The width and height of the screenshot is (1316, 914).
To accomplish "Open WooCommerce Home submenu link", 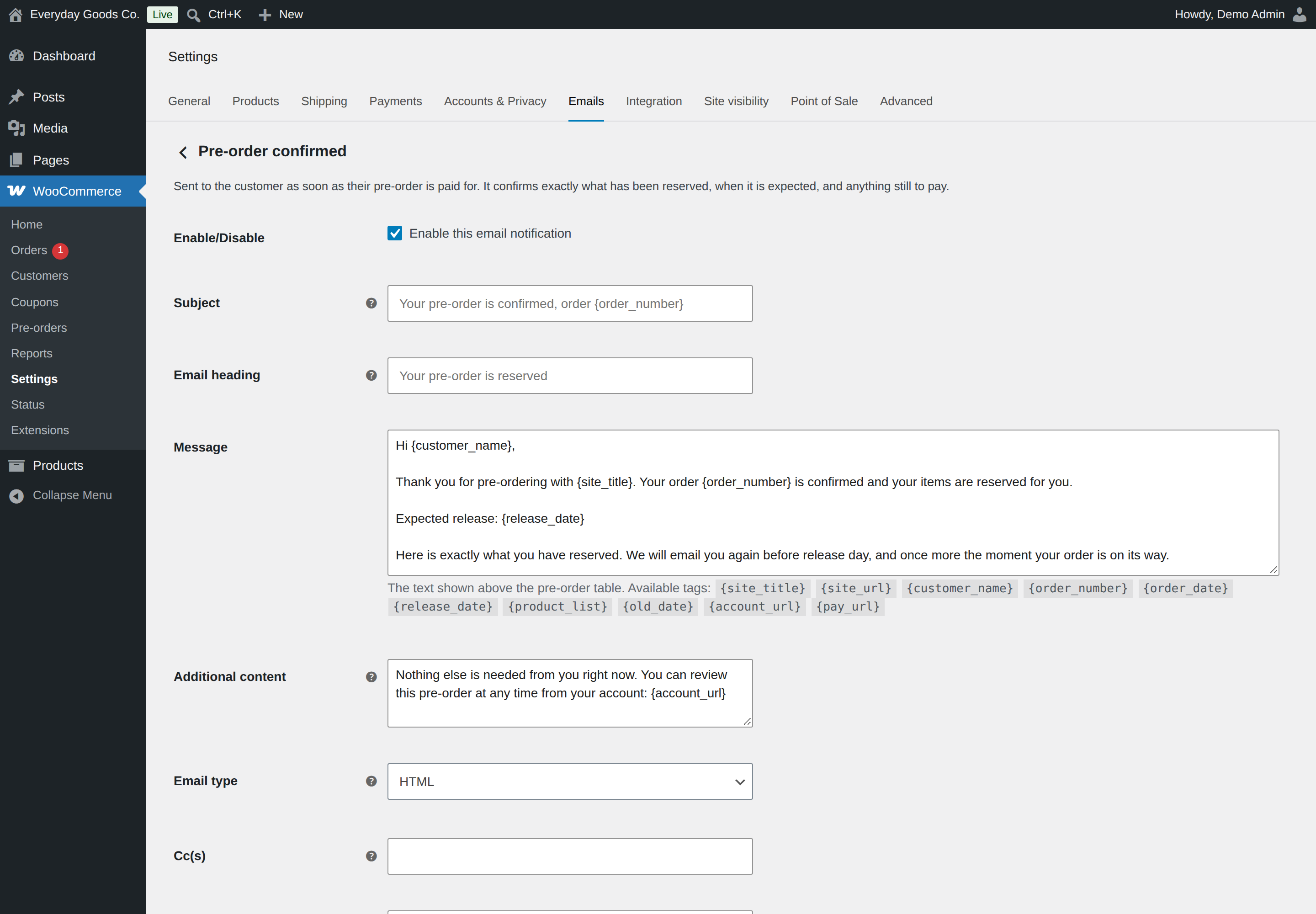I will pyautogui.click(x=27, y=224).
